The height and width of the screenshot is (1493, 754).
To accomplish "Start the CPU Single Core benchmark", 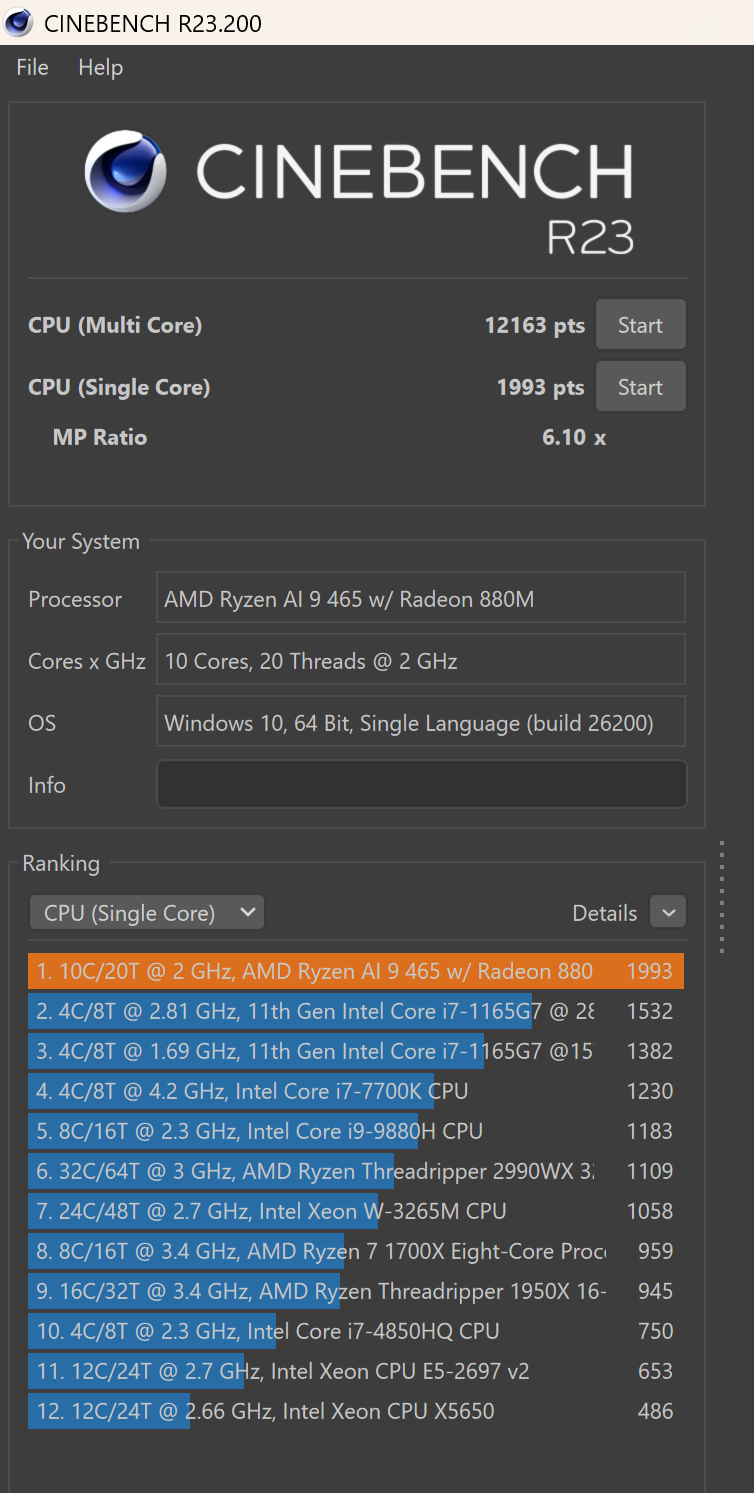I will pos(640,387).
